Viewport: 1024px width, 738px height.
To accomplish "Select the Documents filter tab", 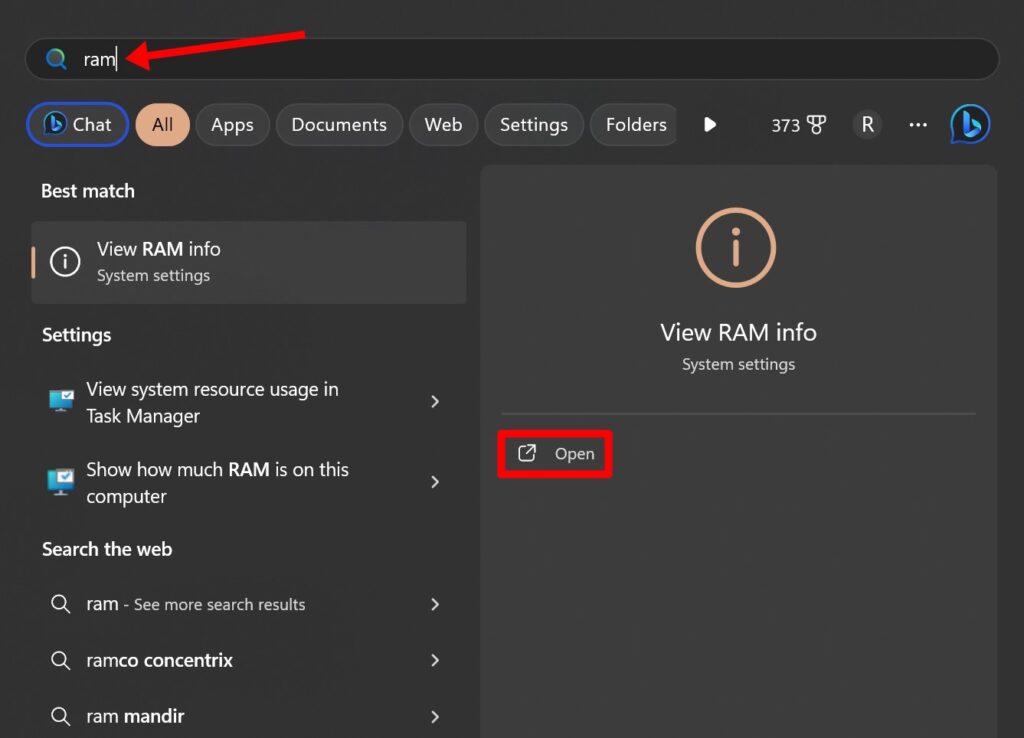I will tap(339, 124).
